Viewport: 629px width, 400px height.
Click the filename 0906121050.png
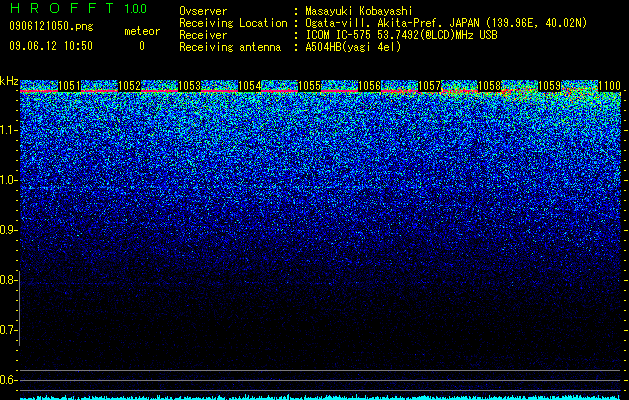coord(51,26)
